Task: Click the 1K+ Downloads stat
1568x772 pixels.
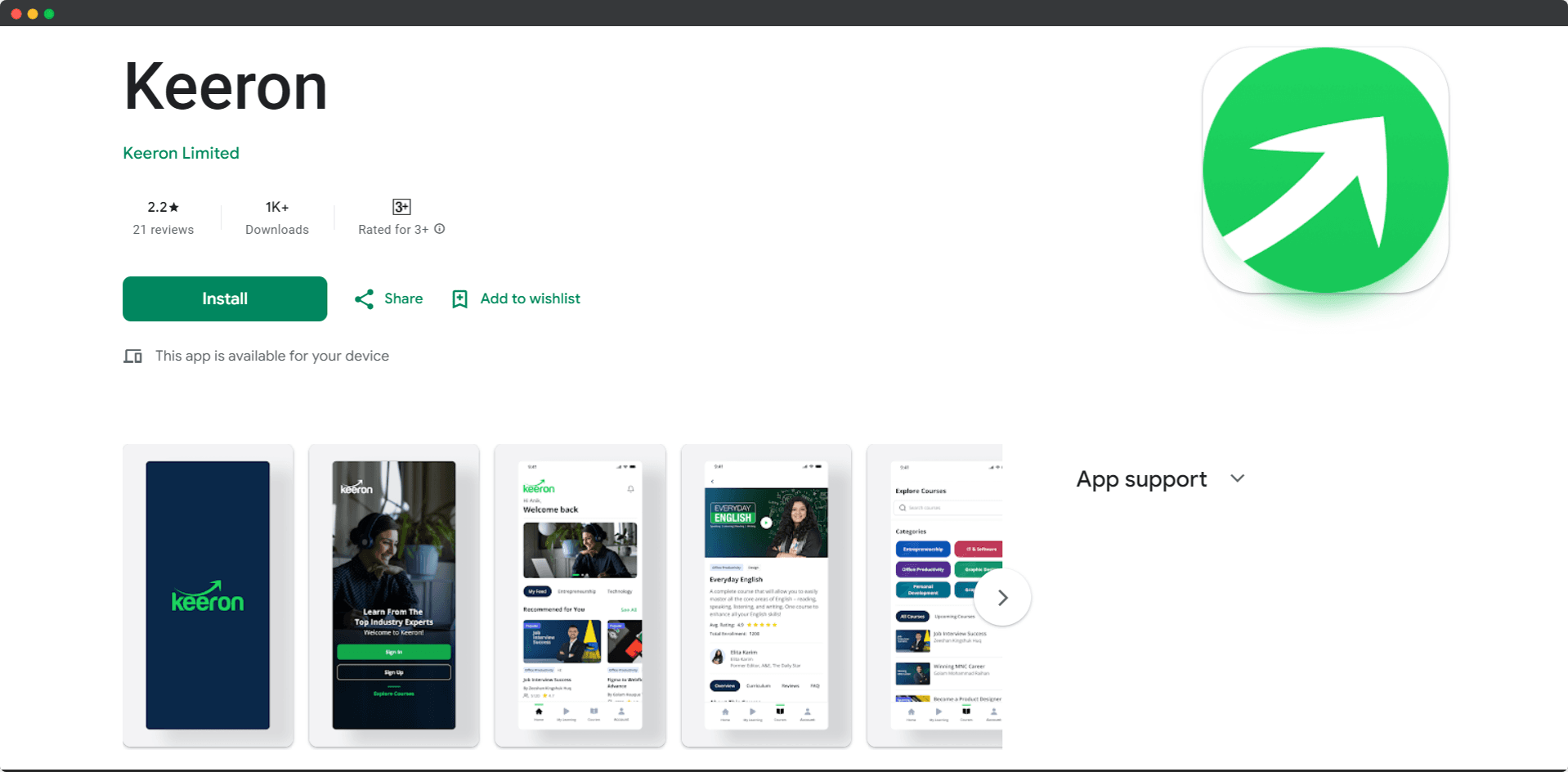Action: [x=277, y=218]
